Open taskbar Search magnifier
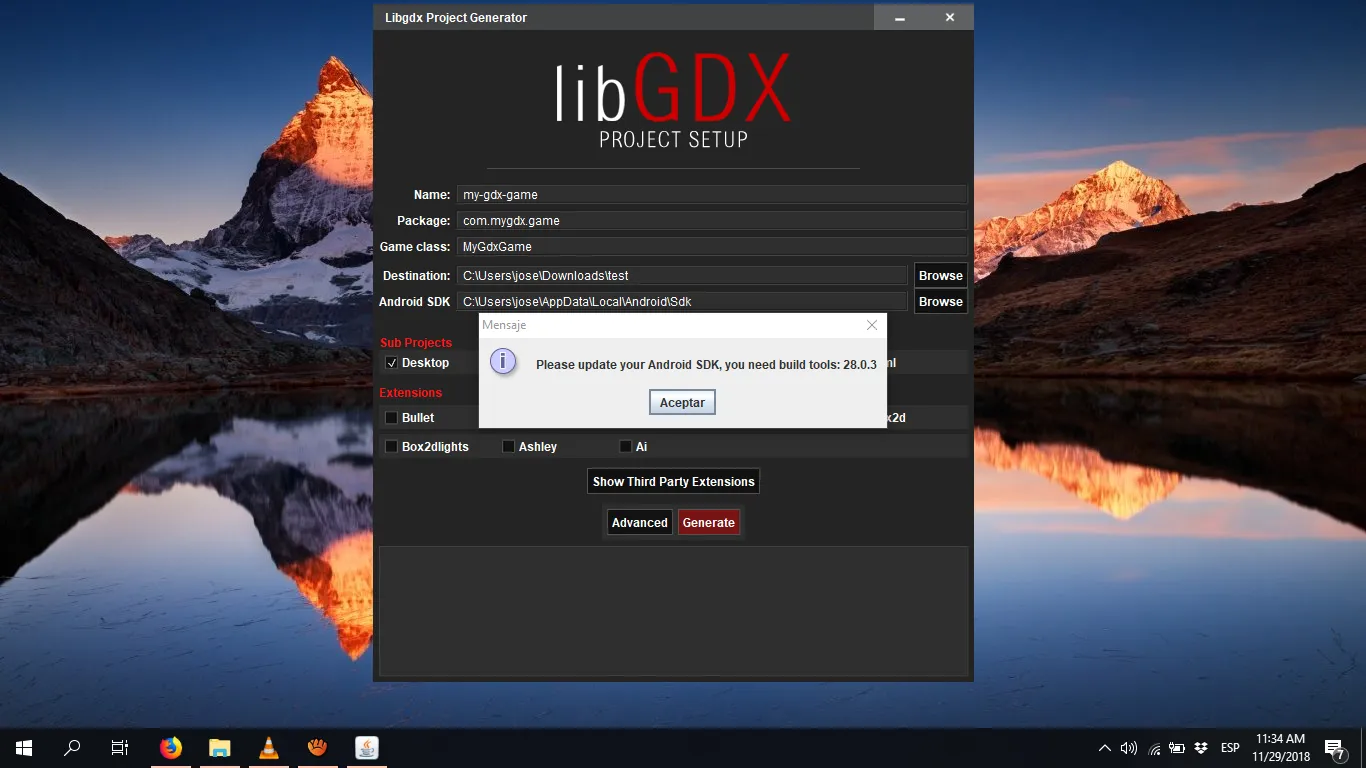The width and height of the screenshot is (1366, 768). (x=72, y=747)
